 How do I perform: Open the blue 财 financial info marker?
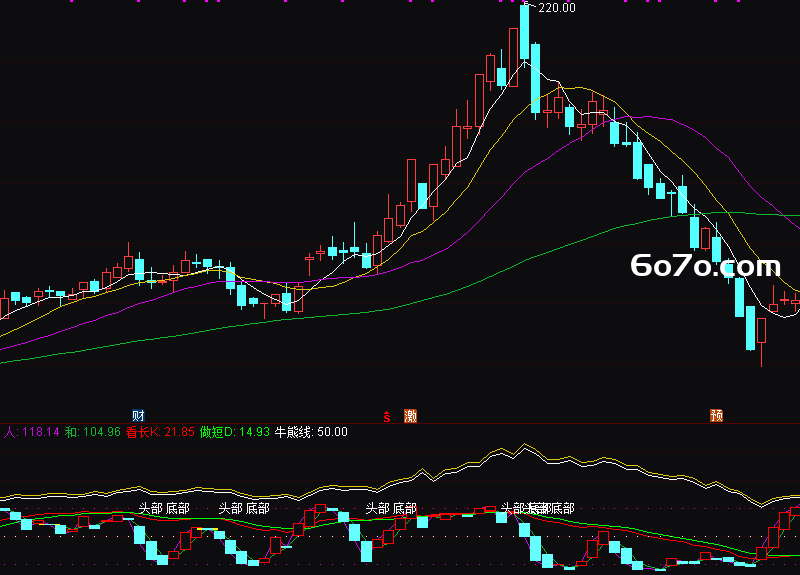[x=138, y=415]
